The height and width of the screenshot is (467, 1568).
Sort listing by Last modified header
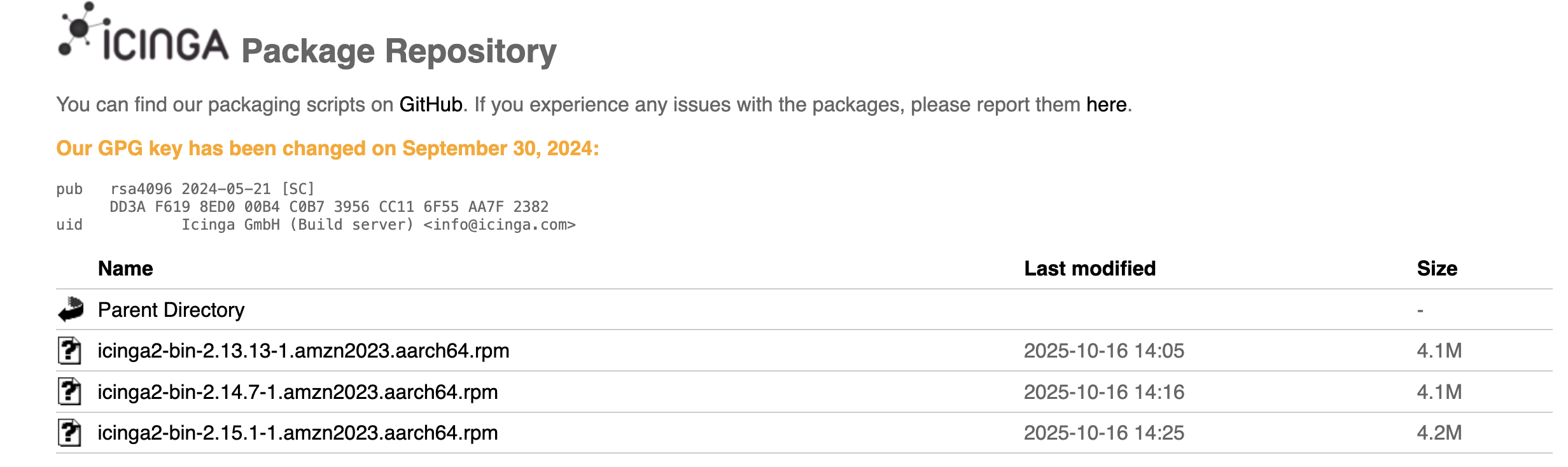[1089, 268]
